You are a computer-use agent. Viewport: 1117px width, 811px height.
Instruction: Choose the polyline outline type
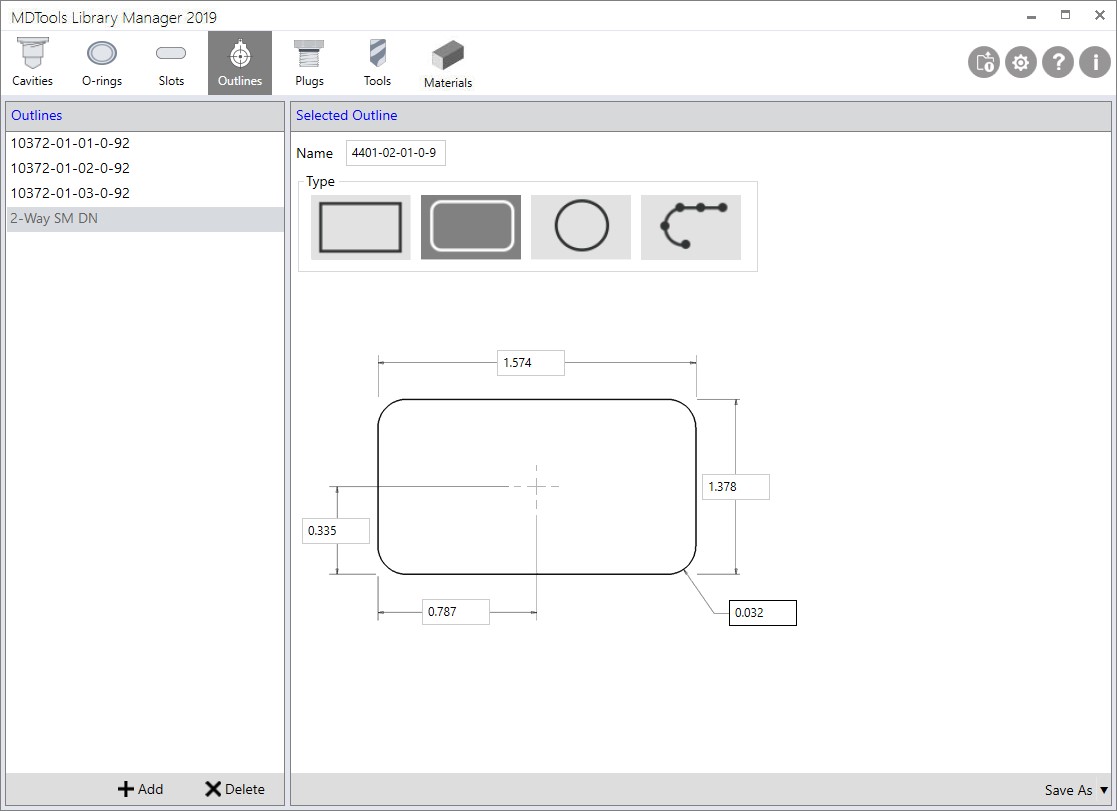[x=690, y=227]
